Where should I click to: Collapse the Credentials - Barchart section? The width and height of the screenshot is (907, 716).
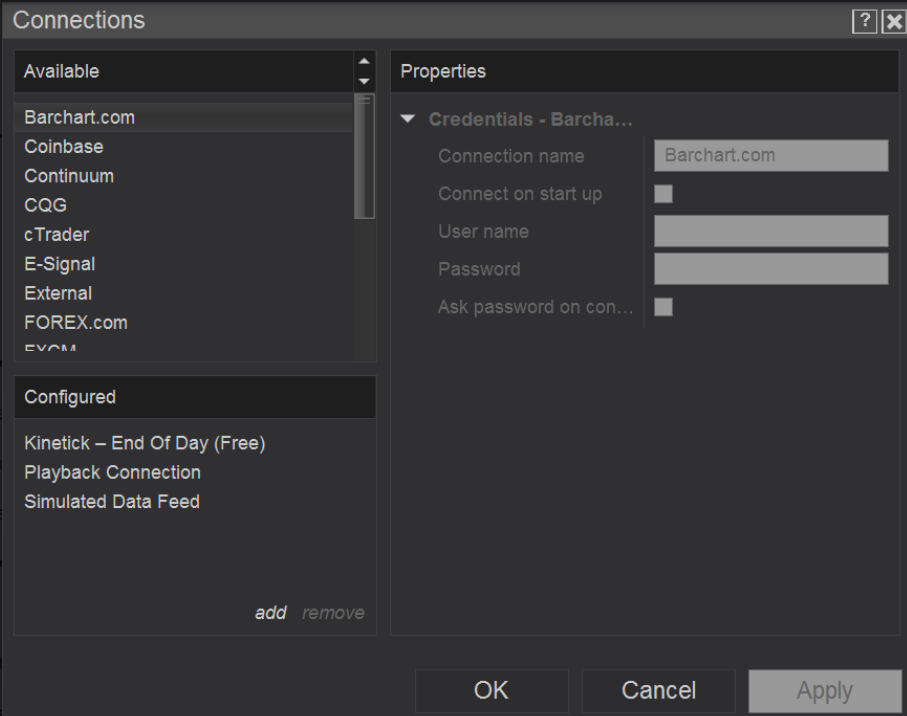point(408,119)
